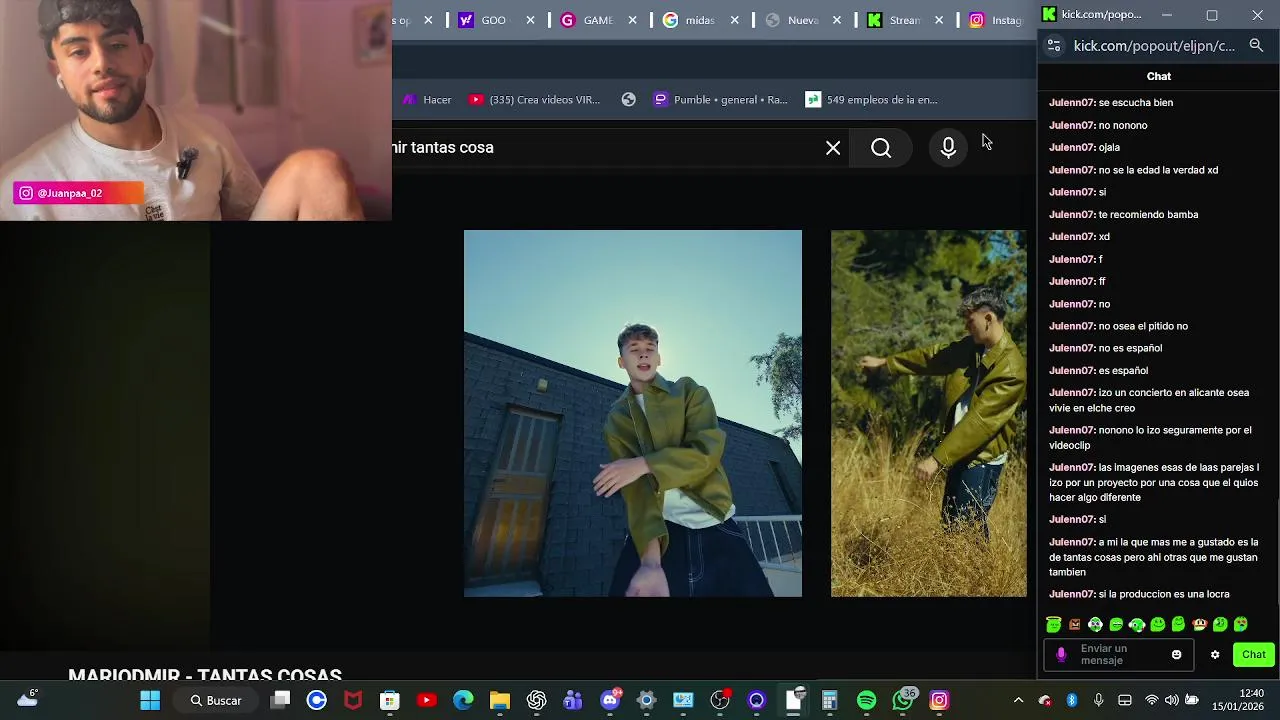Open Microsoft Store from the taskbar
1280x720 pixels.
tap(390, 700)
